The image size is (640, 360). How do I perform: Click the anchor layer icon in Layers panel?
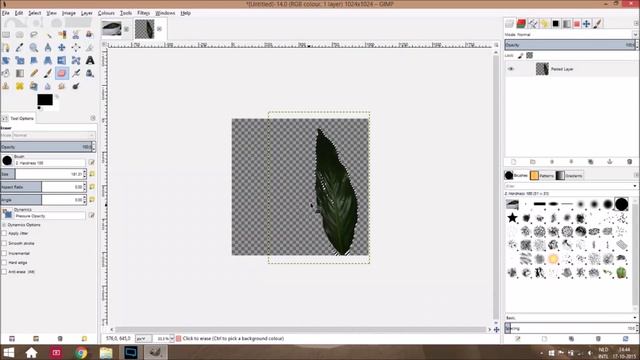pos(610,162)
